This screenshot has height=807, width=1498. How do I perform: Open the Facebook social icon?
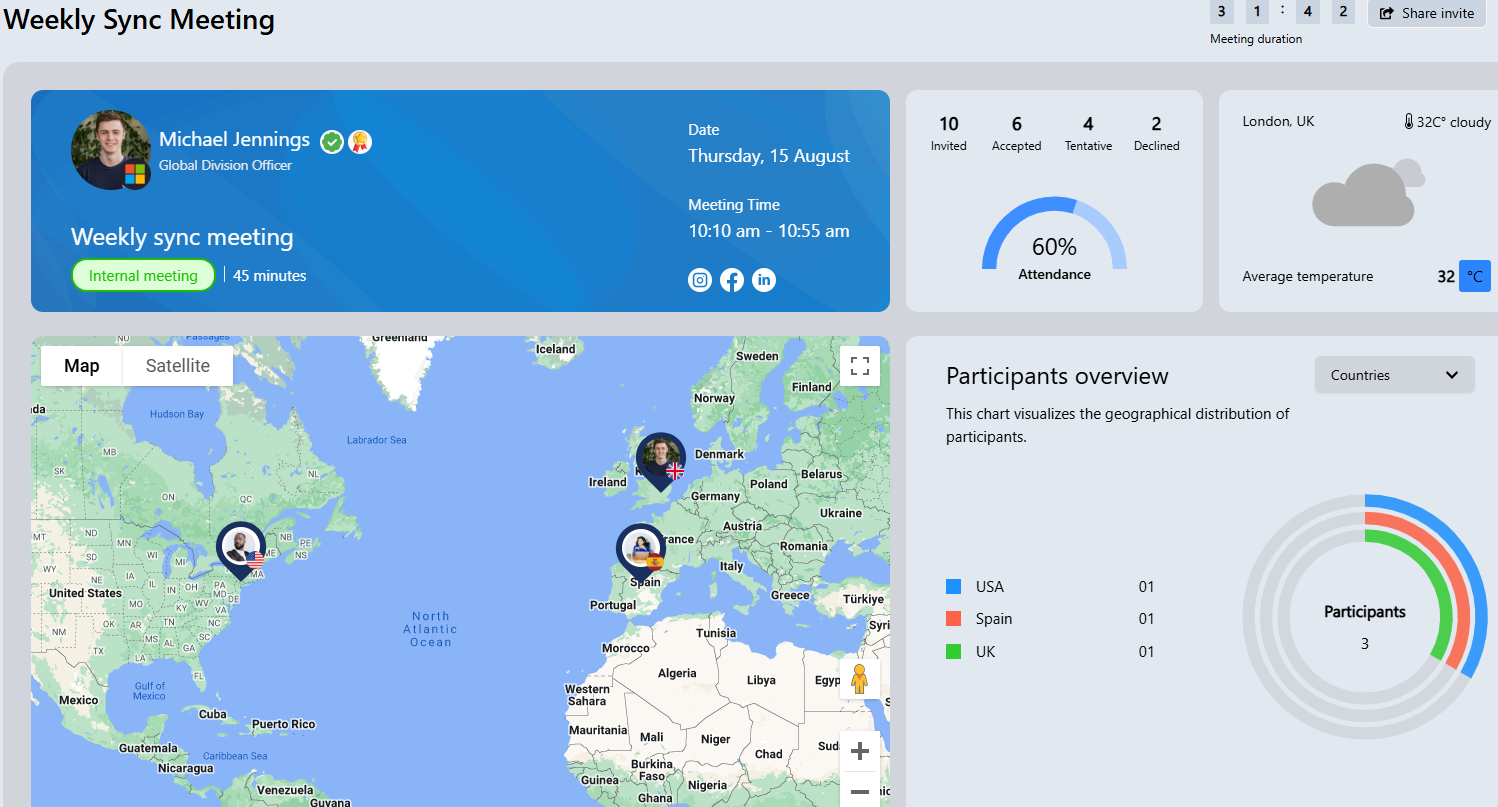732,280
